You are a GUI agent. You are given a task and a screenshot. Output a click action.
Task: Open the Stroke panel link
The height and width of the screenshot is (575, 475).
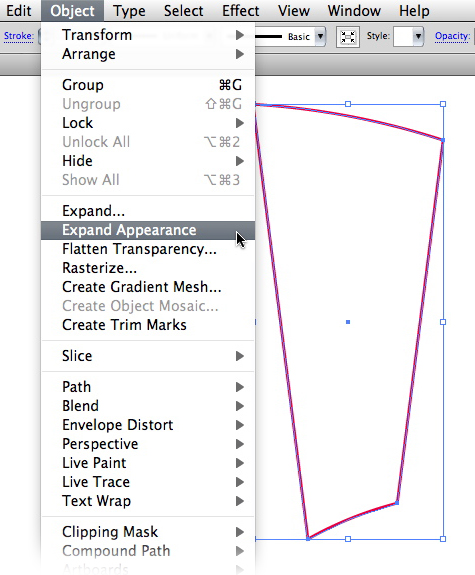click(18, 36)
